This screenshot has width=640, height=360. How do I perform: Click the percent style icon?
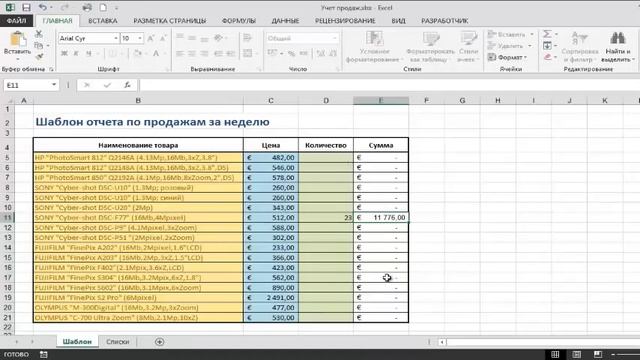pyautogui.click(x=291, y=53)
